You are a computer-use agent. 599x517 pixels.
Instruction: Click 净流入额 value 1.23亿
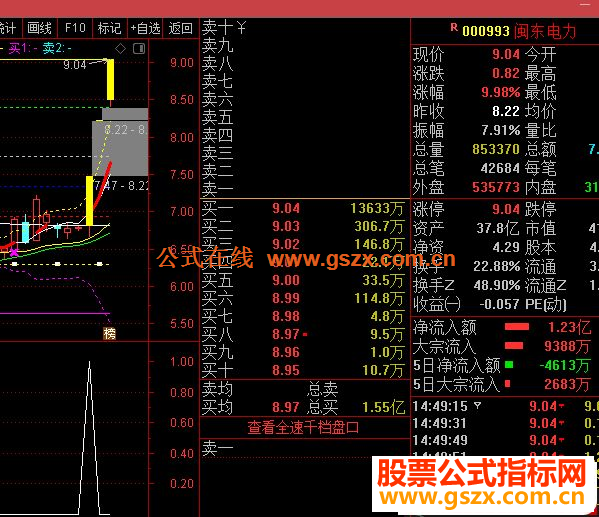[x=569, y=327]
